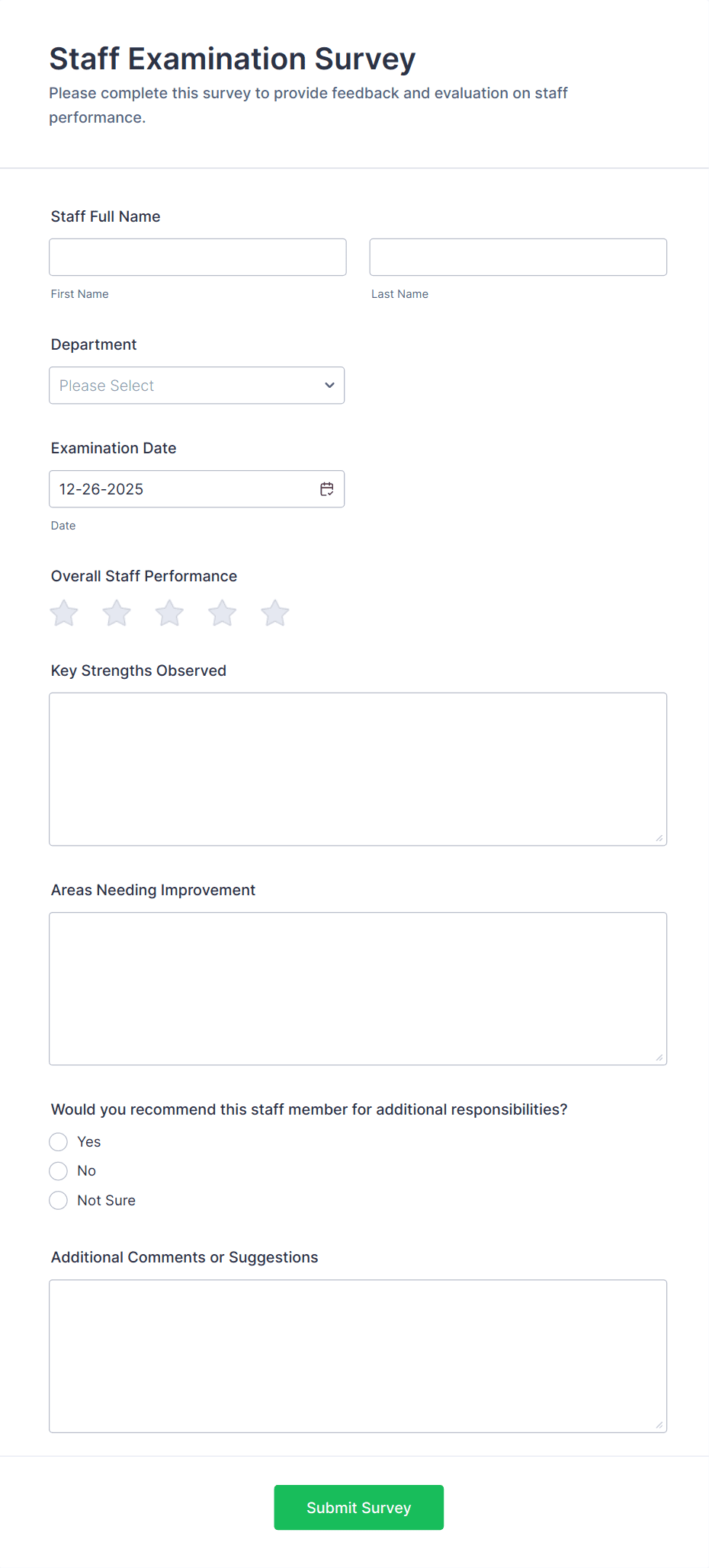The height and width of the screenshot is (1568, 709).
Task: Choose Not Sure for additional responsibilities
Action: (x=58, y=1200)
